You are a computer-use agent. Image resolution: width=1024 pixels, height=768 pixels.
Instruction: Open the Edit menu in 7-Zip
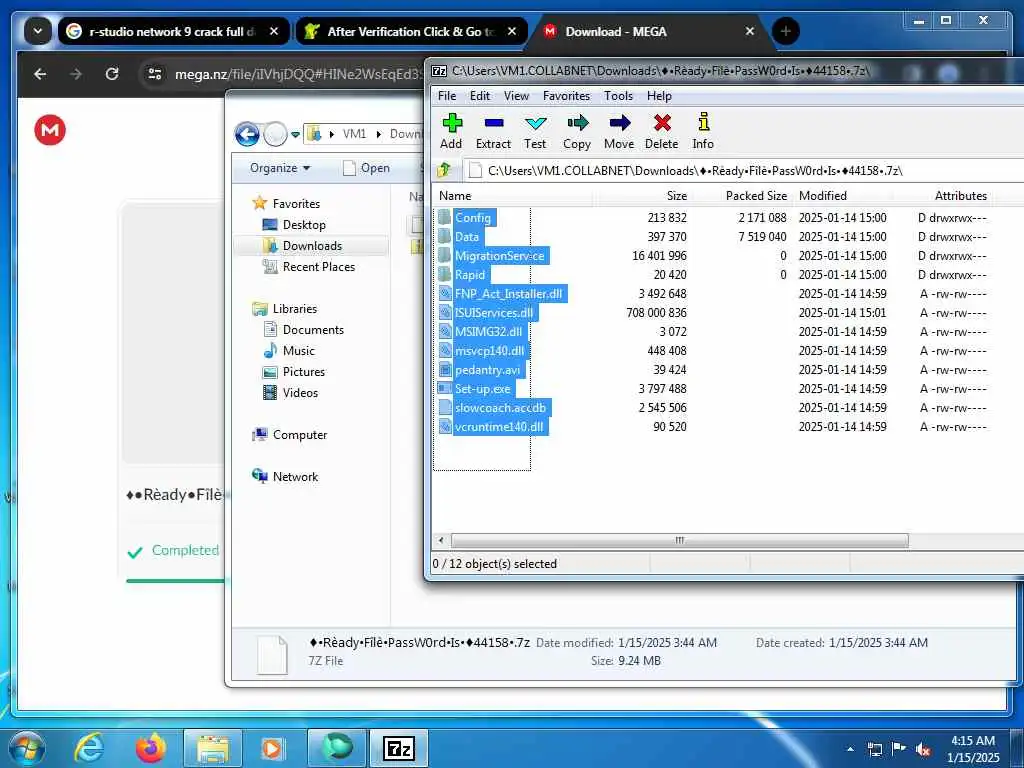tap(480, 96)
